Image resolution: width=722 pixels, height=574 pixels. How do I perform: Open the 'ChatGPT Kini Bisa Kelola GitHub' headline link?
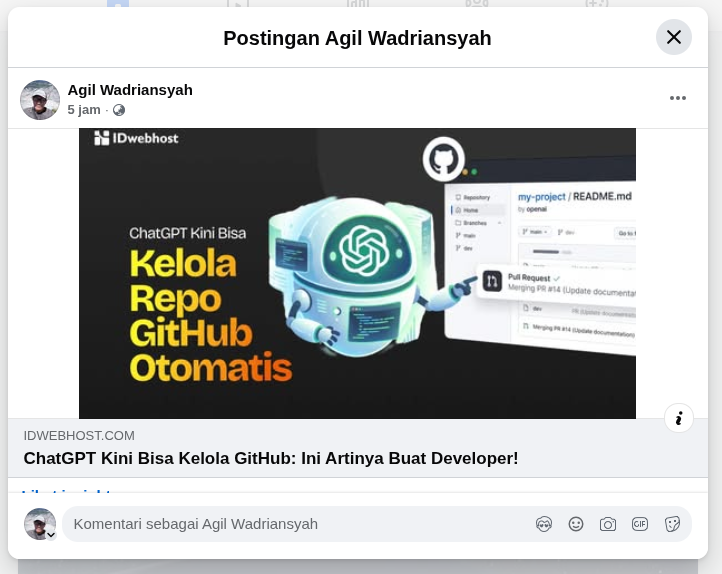271,458
